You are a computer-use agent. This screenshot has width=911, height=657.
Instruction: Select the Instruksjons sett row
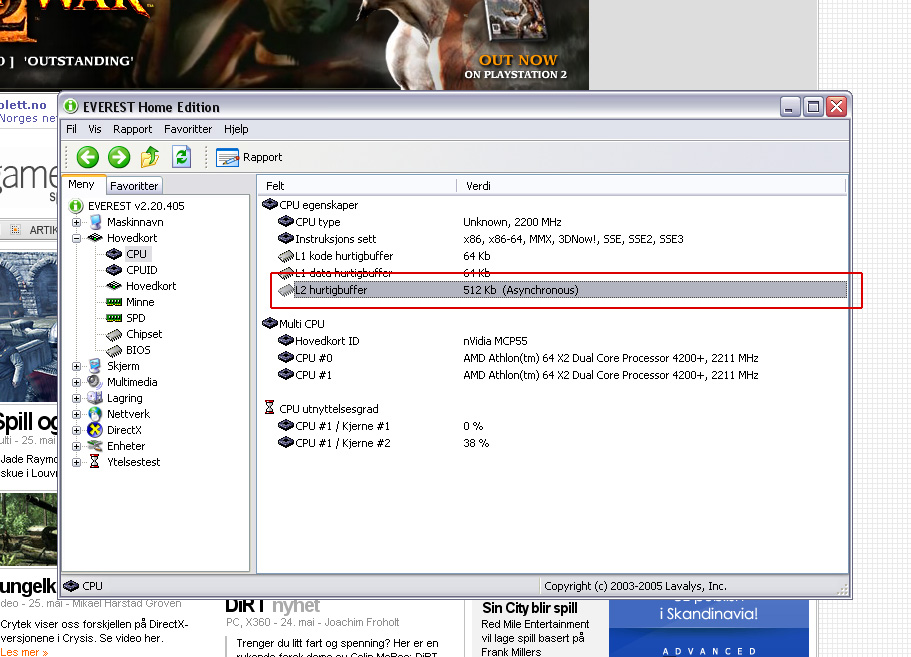click(x=561, y=239)
